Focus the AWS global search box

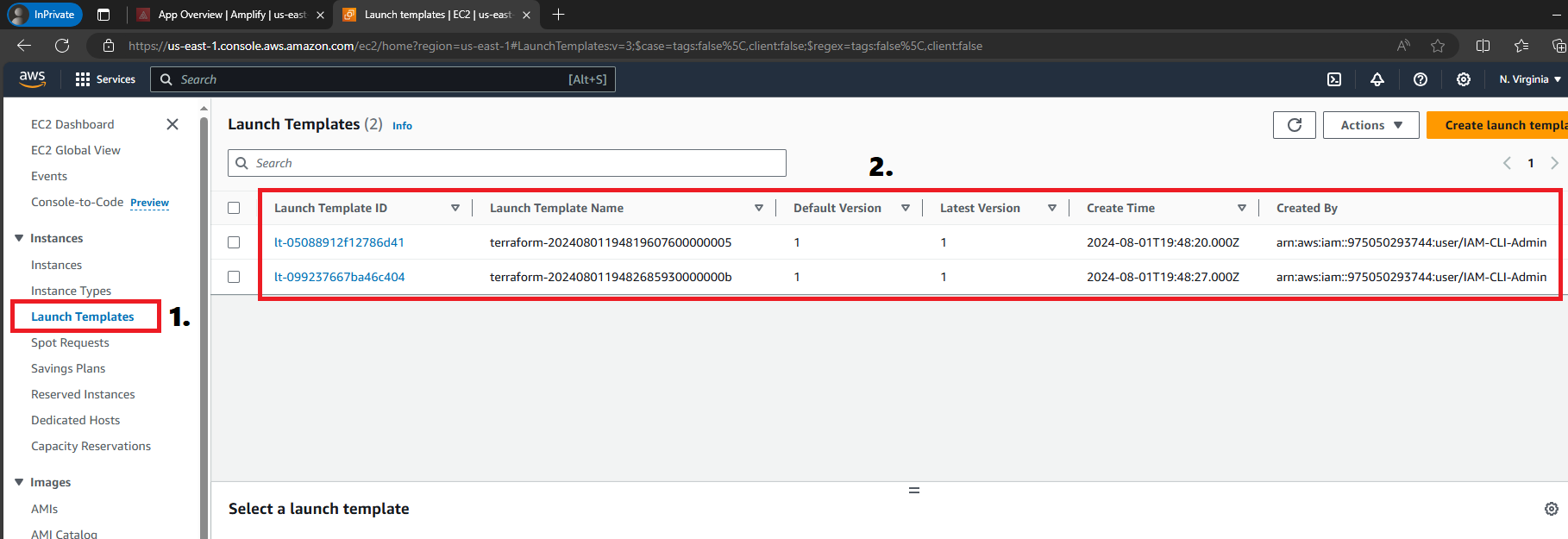[x=383, y=79]
